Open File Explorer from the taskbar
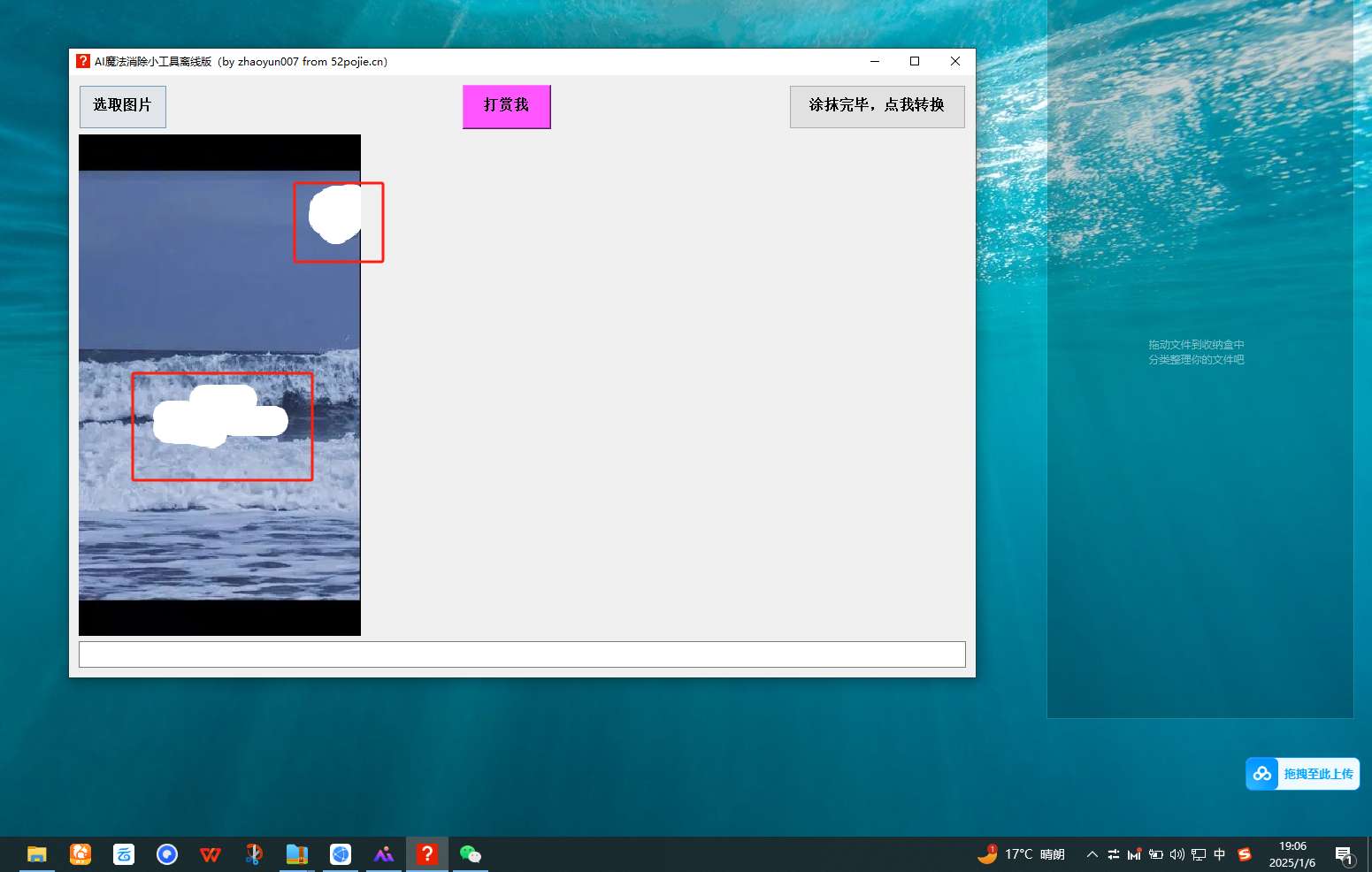 (x=36, y=854)
